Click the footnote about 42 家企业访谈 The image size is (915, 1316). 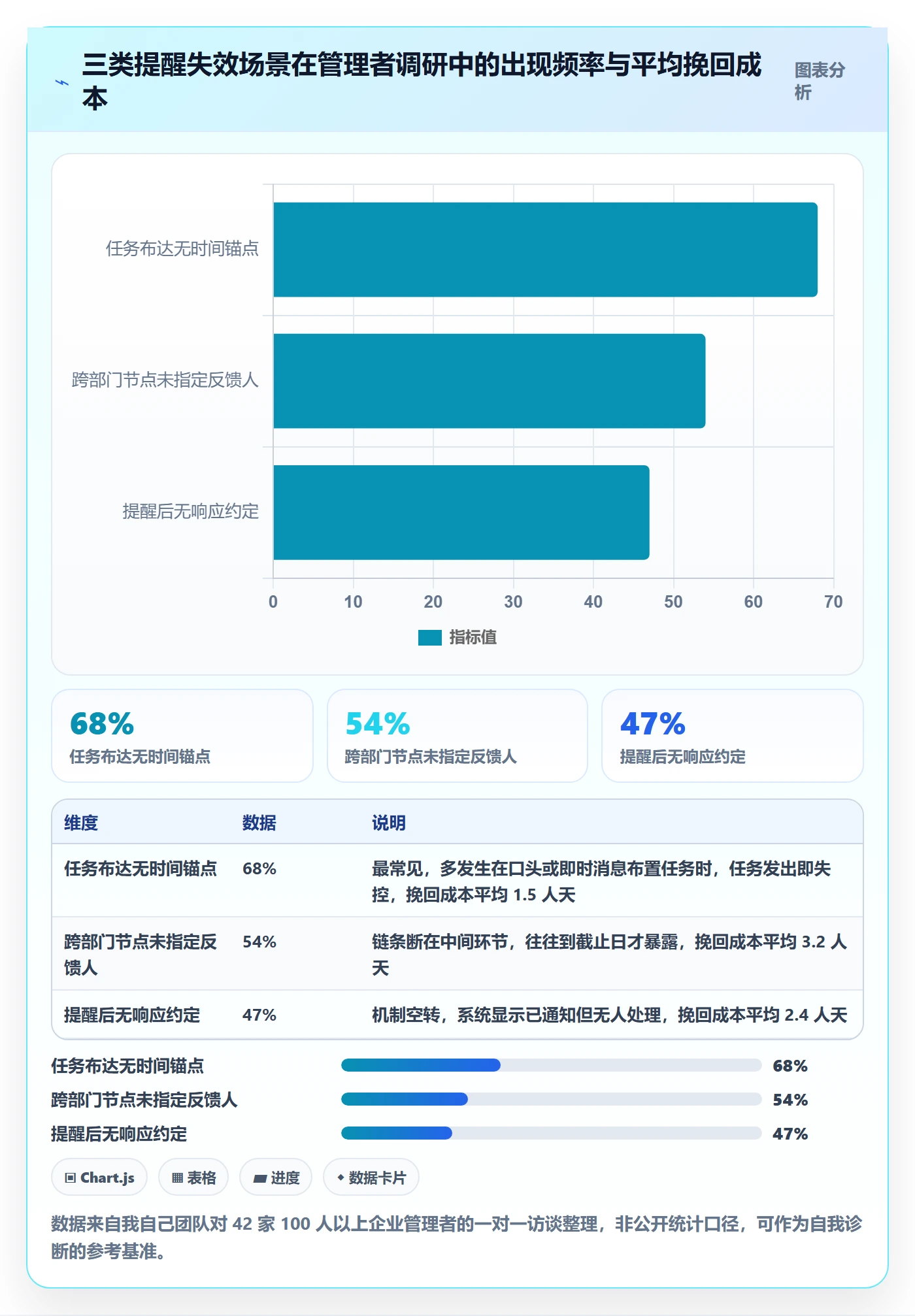[457, 1237]
